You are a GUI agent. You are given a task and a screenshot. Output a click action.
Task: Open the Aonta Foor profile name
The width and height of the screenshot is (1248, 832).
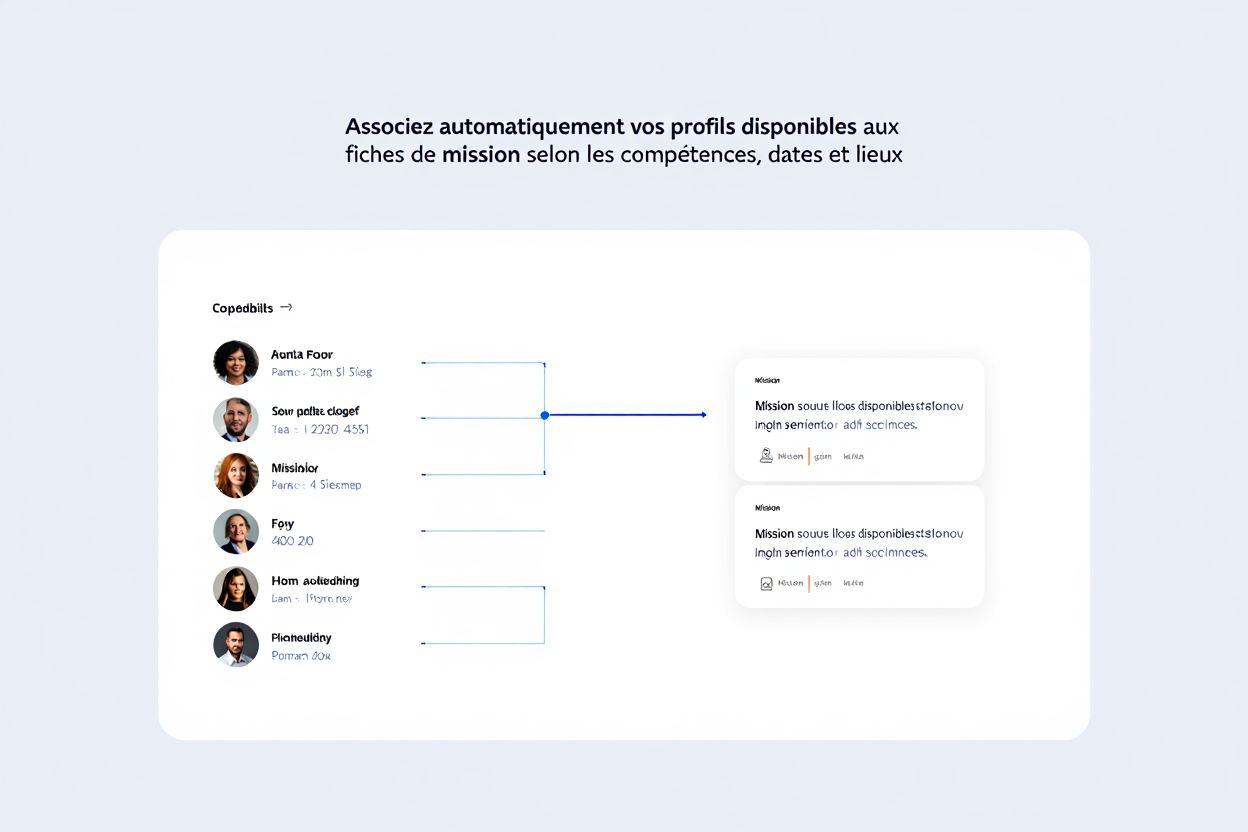click(302, 354)
